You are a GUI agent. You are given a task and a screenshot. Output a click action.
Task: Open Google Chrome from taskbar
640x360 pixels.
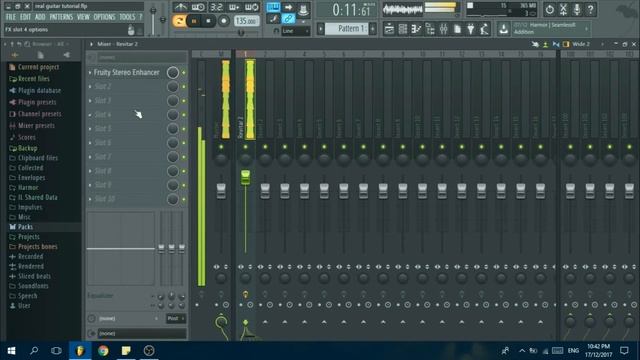103,351
